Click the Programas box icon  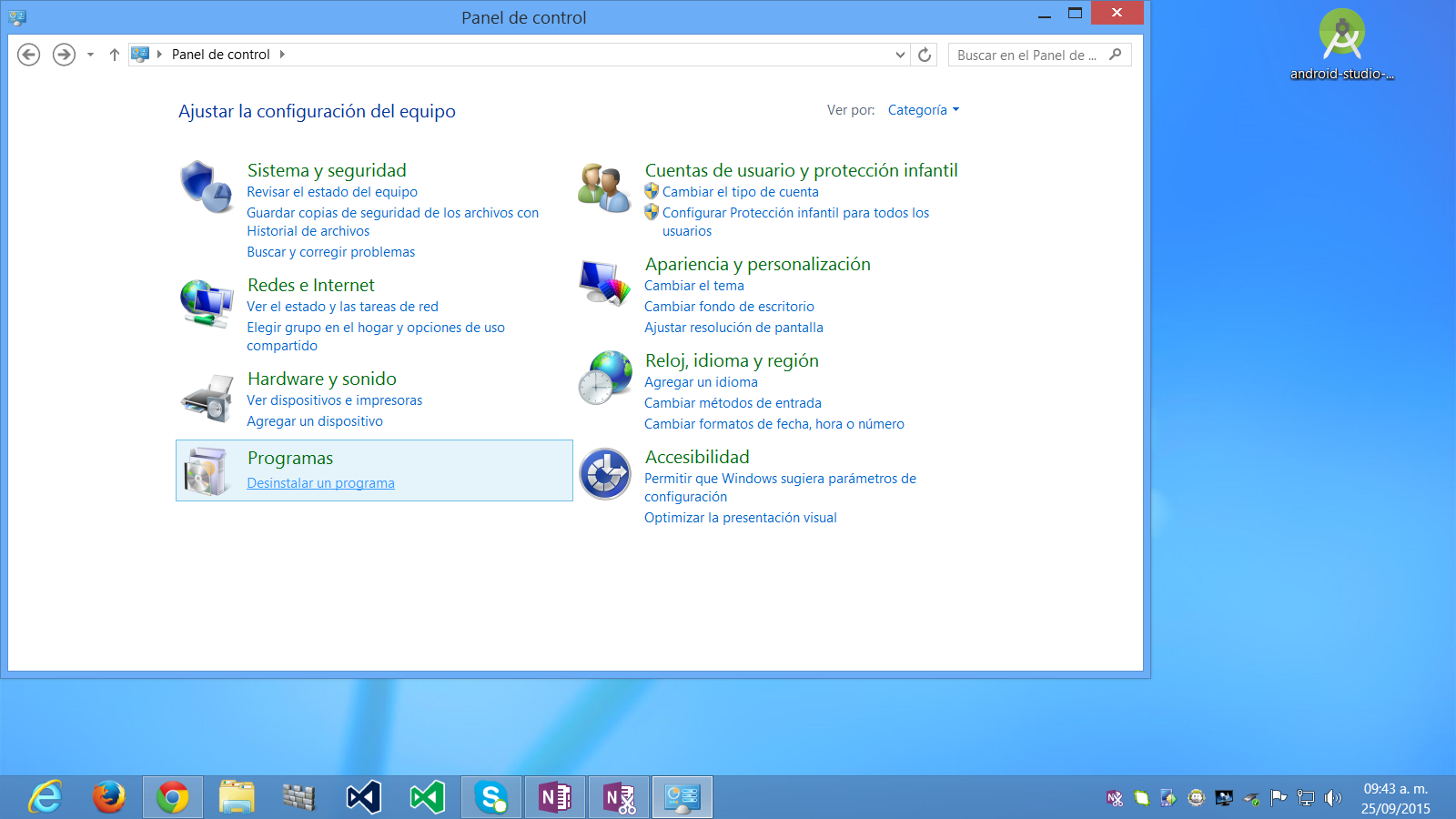(206, 470)
